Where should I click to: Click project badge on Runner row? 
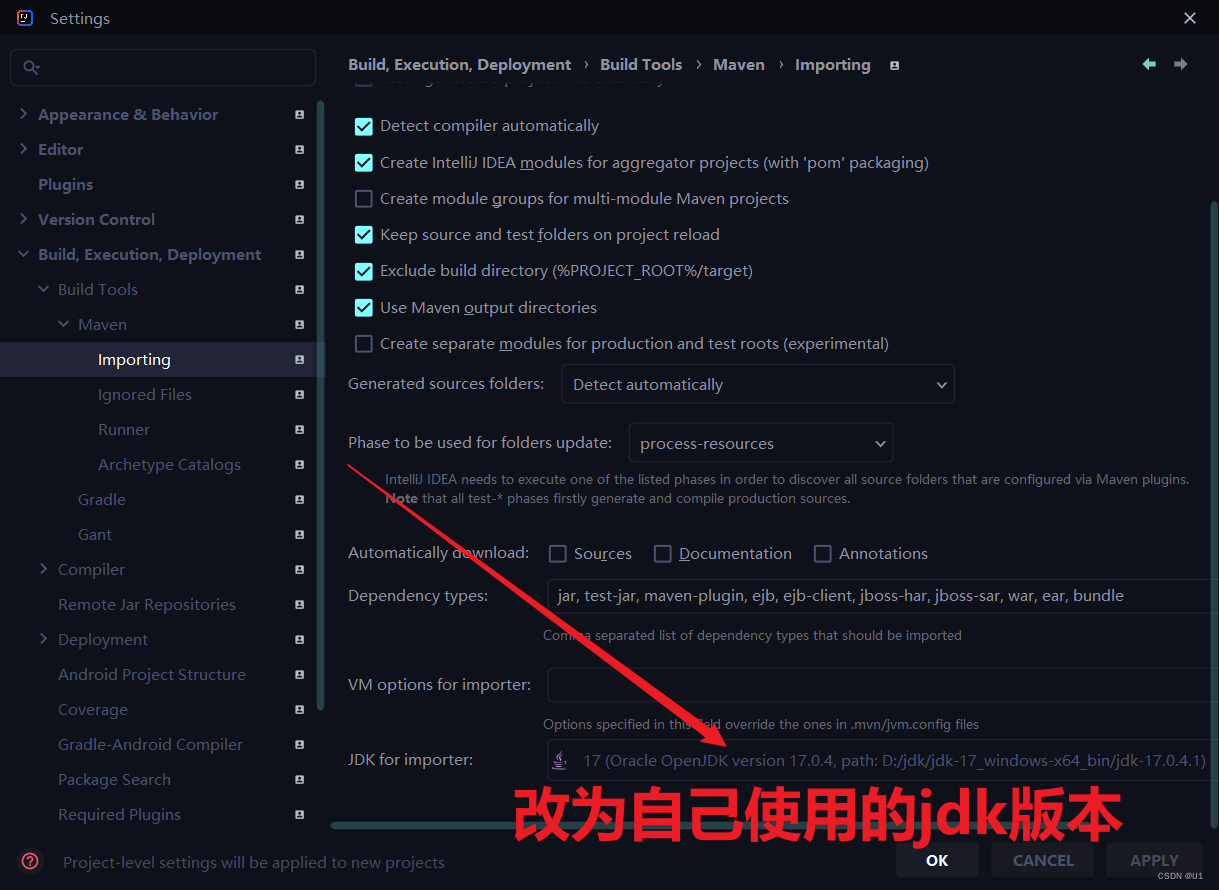point(299,430)
